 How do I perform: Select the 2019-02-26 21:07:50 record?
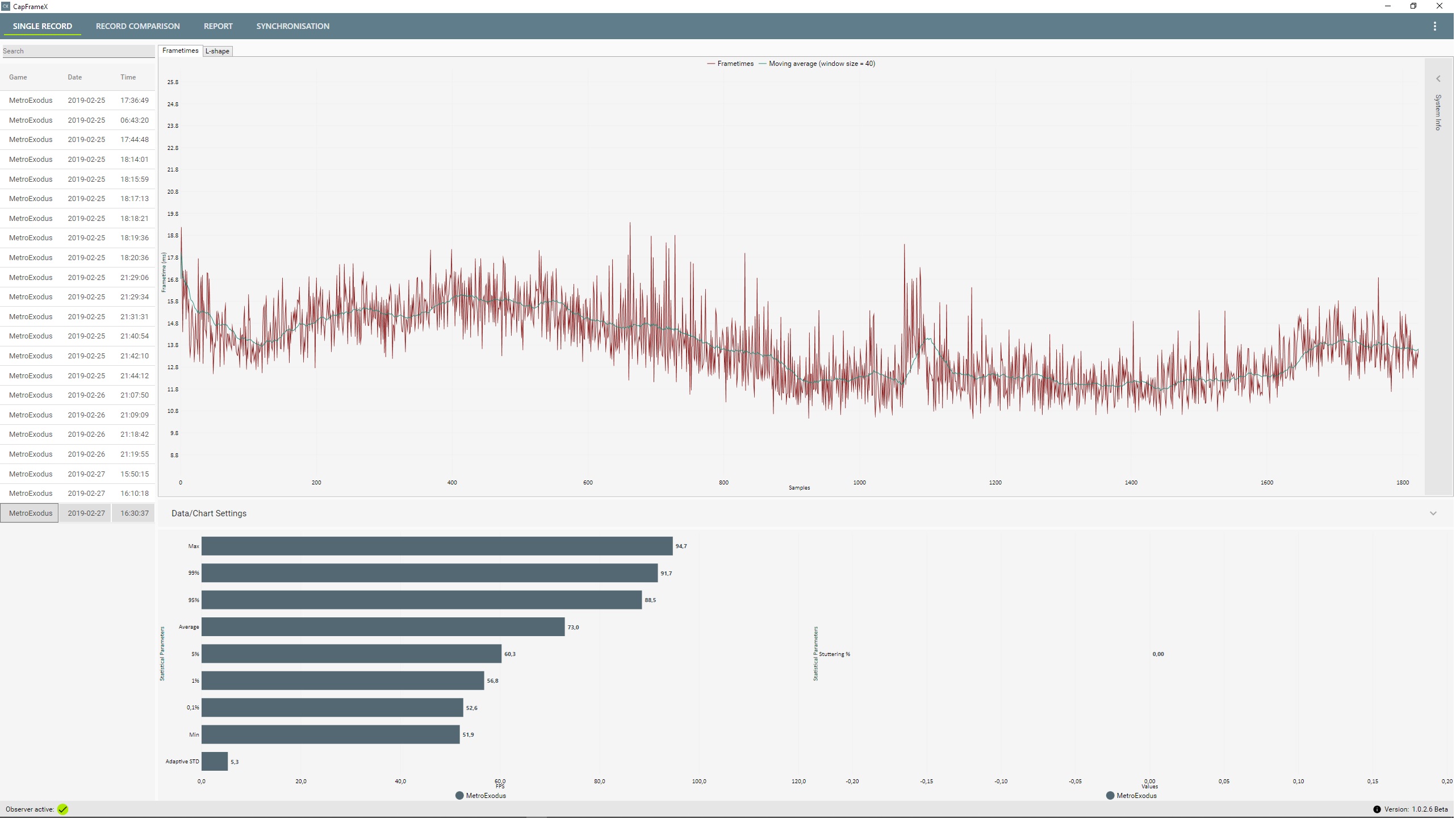(x=78, y=396)
